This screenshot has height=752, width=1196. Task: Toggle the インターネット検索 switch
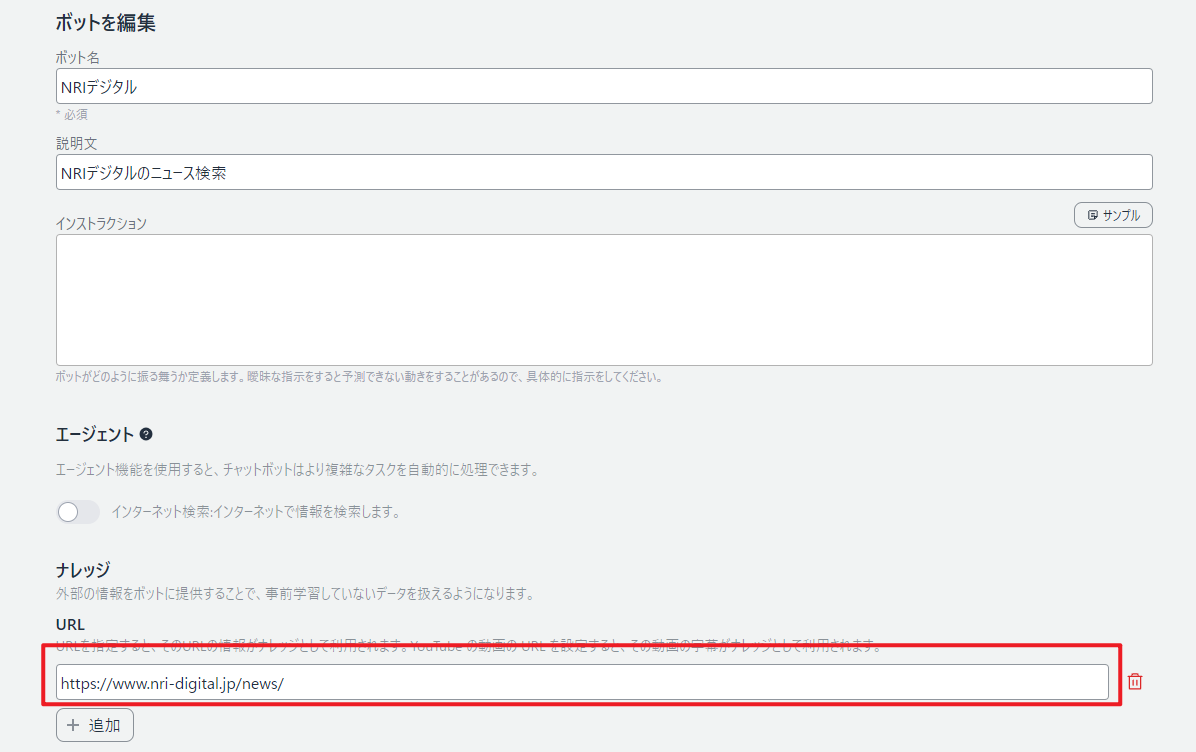78,512
